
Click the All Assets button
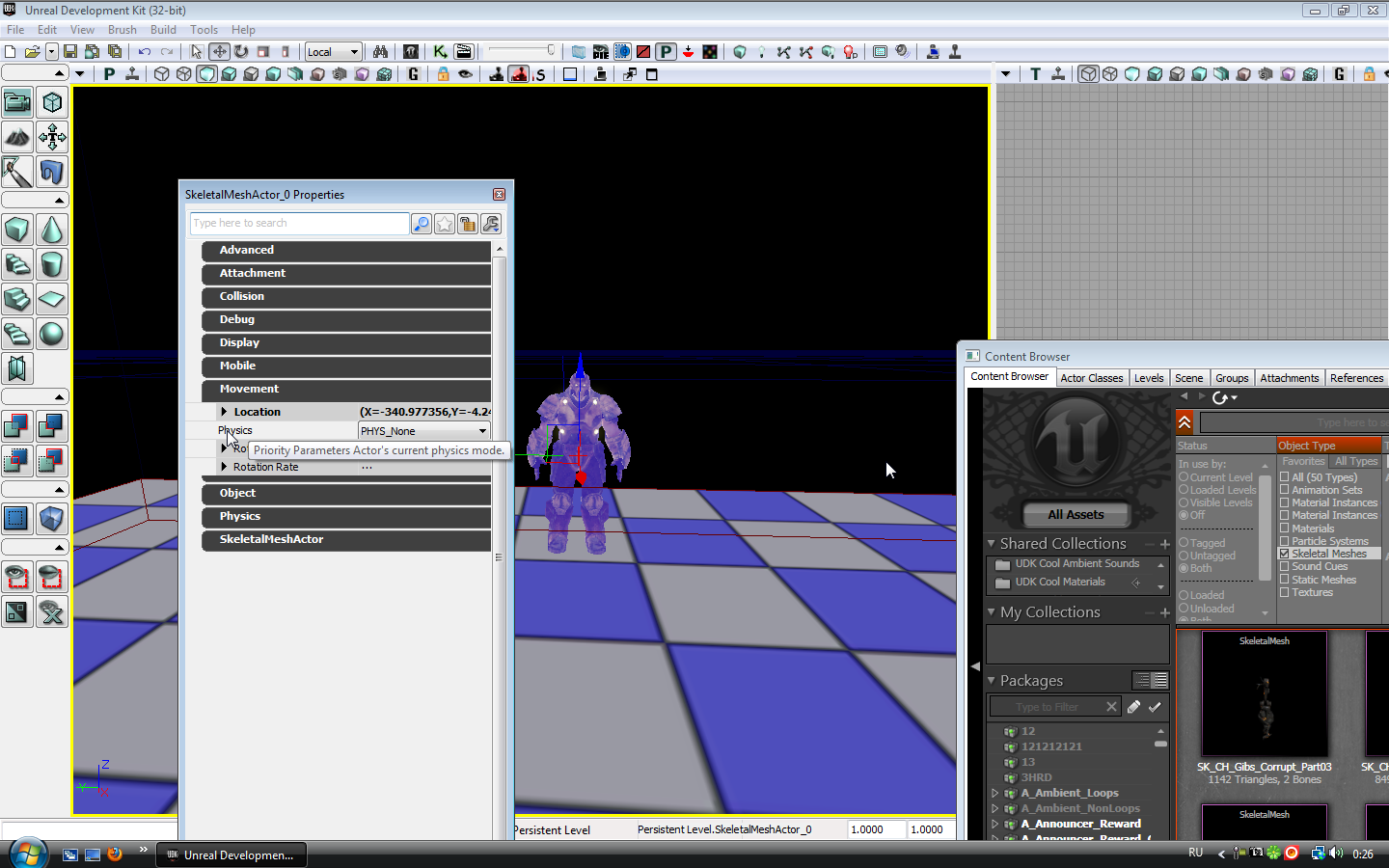click(x=1076, y=515)
